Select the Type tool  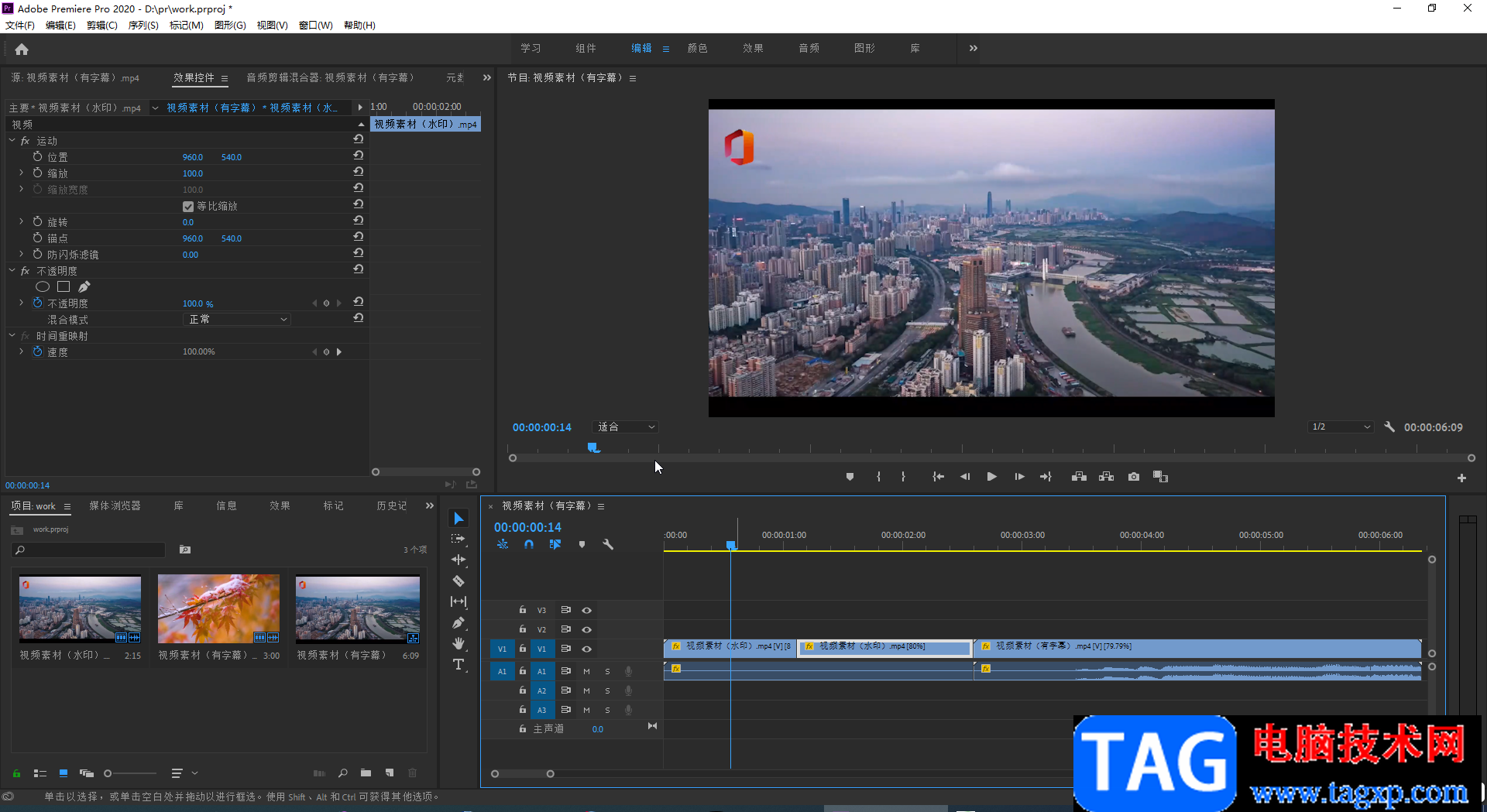[458, 664]
